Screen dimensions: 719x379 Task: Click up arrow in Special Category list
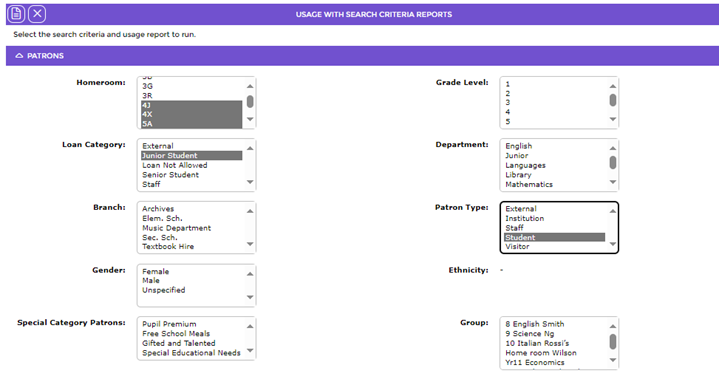click(250, 326)
